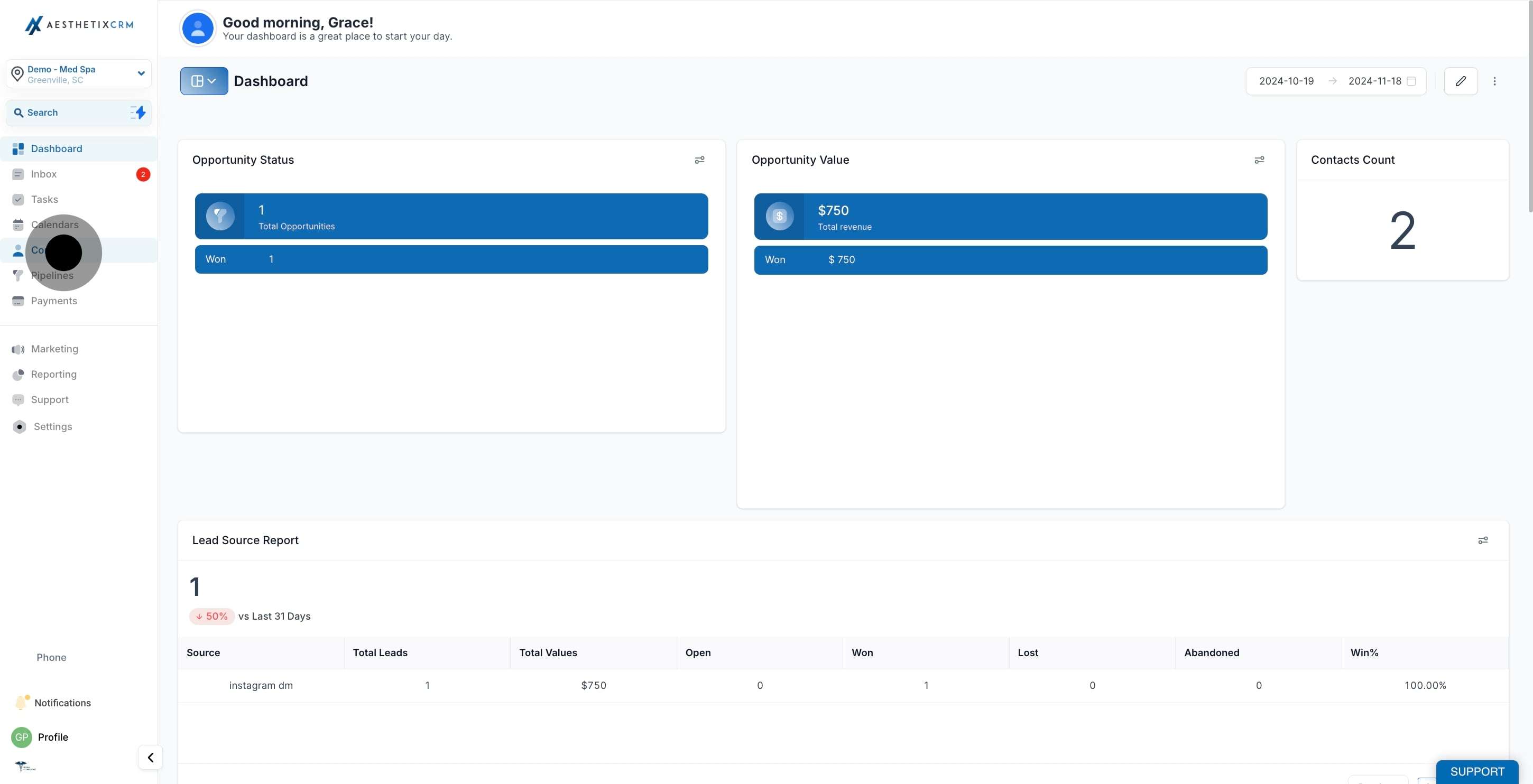1533x784 pixels.
Task: Open the three-dot more options menu
Action: click(1495, 81)
